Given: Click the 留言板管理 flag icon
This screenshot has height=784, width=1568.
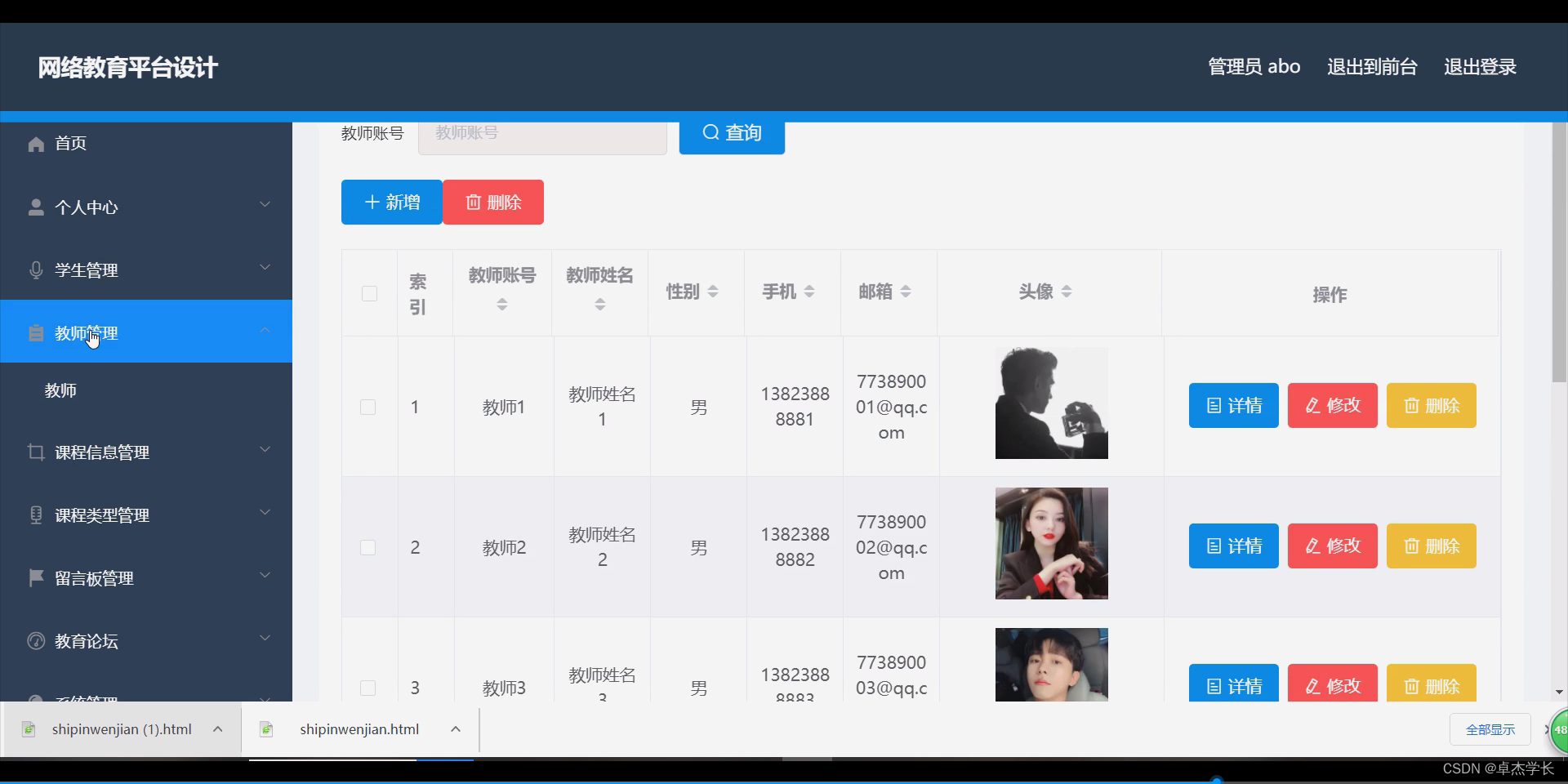Looking at the screenshot, I should pos(36,577).
